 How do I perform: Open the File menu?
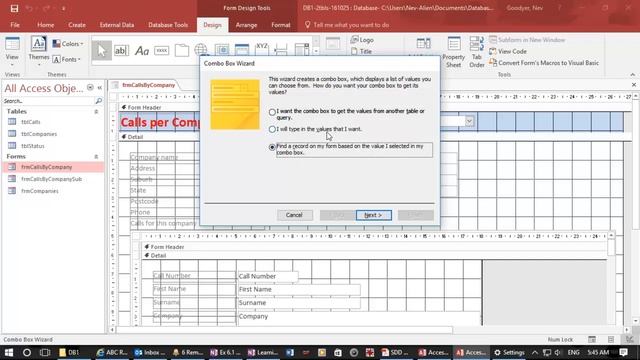pos(15,25)
